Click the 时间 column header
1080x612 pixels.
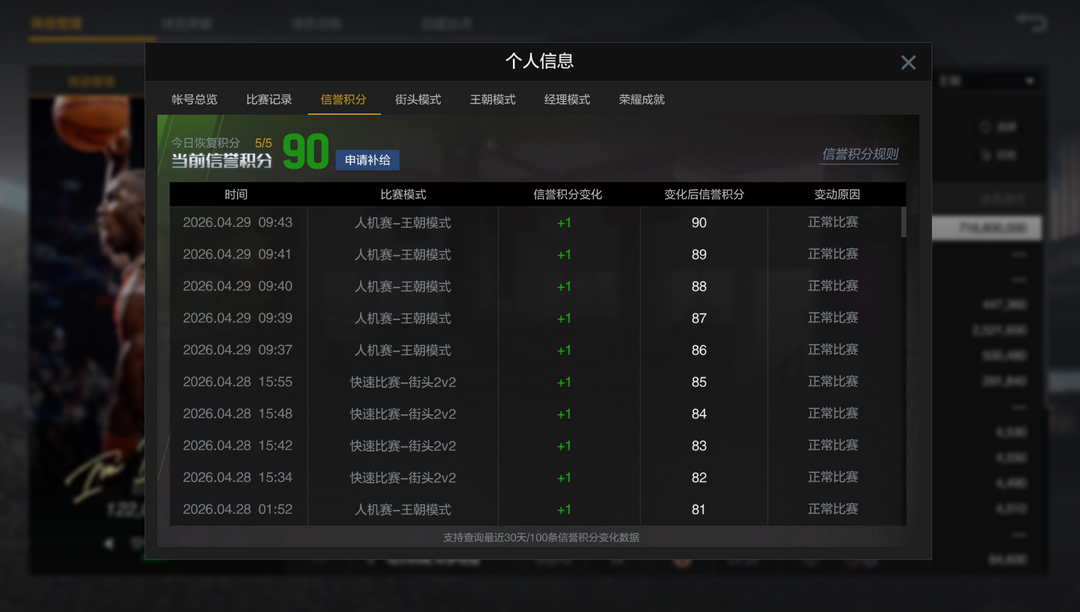click(x=236, y=195)
